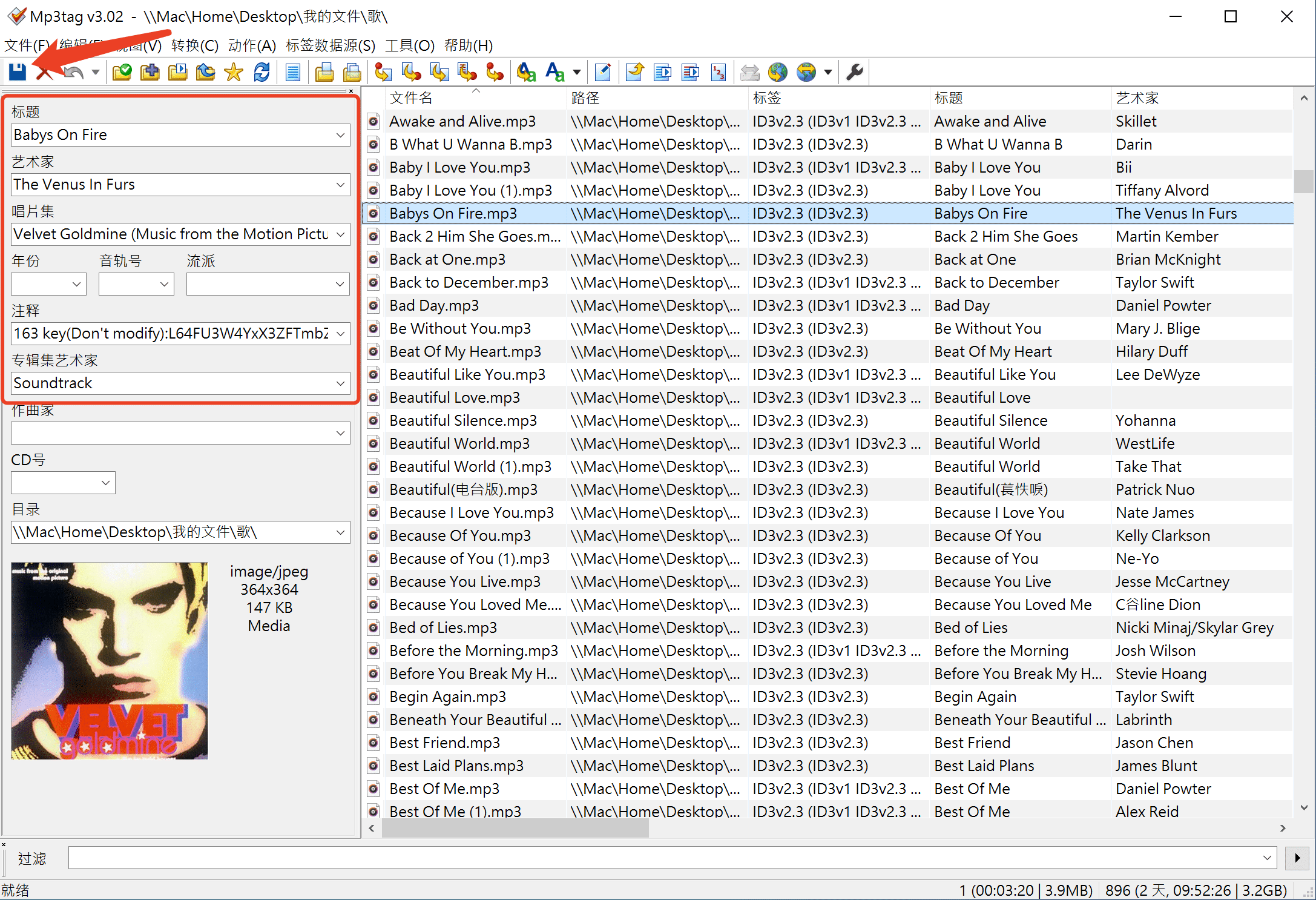Expand the 年份 year dropdown
Viewport: 1316px width, 900px height.
click(x=77, y=284)
